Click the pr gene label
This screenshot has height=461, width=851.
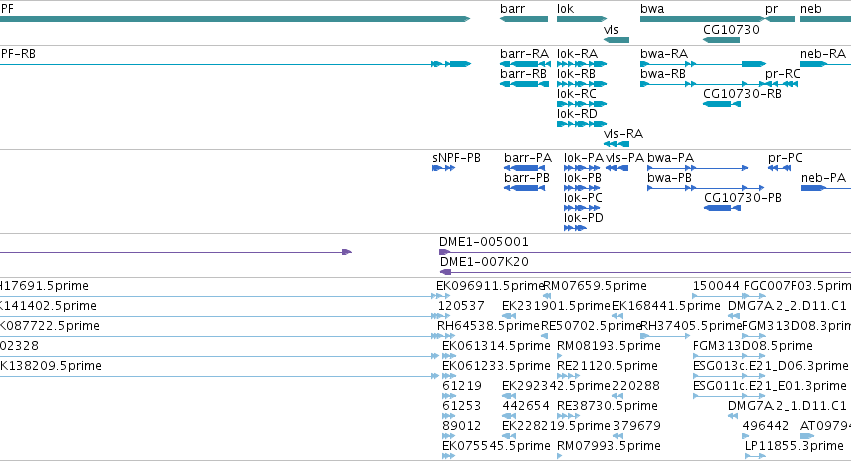point(771,9)
